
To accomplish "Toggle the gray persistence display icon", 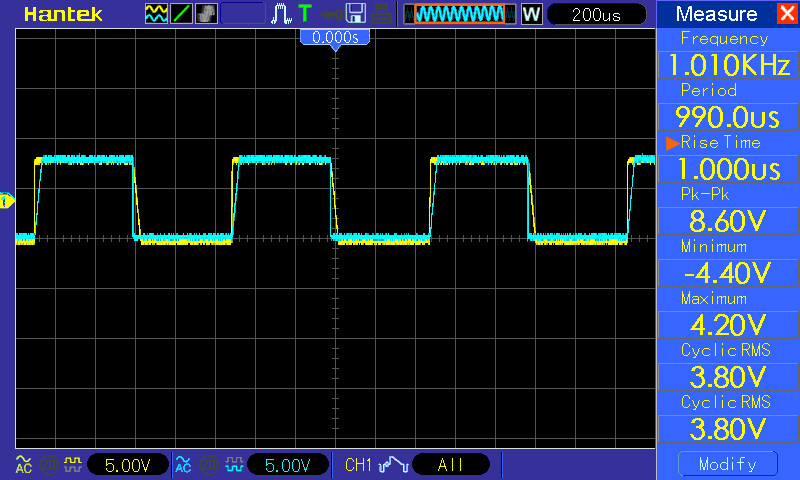I will click(x=206, y=14).
